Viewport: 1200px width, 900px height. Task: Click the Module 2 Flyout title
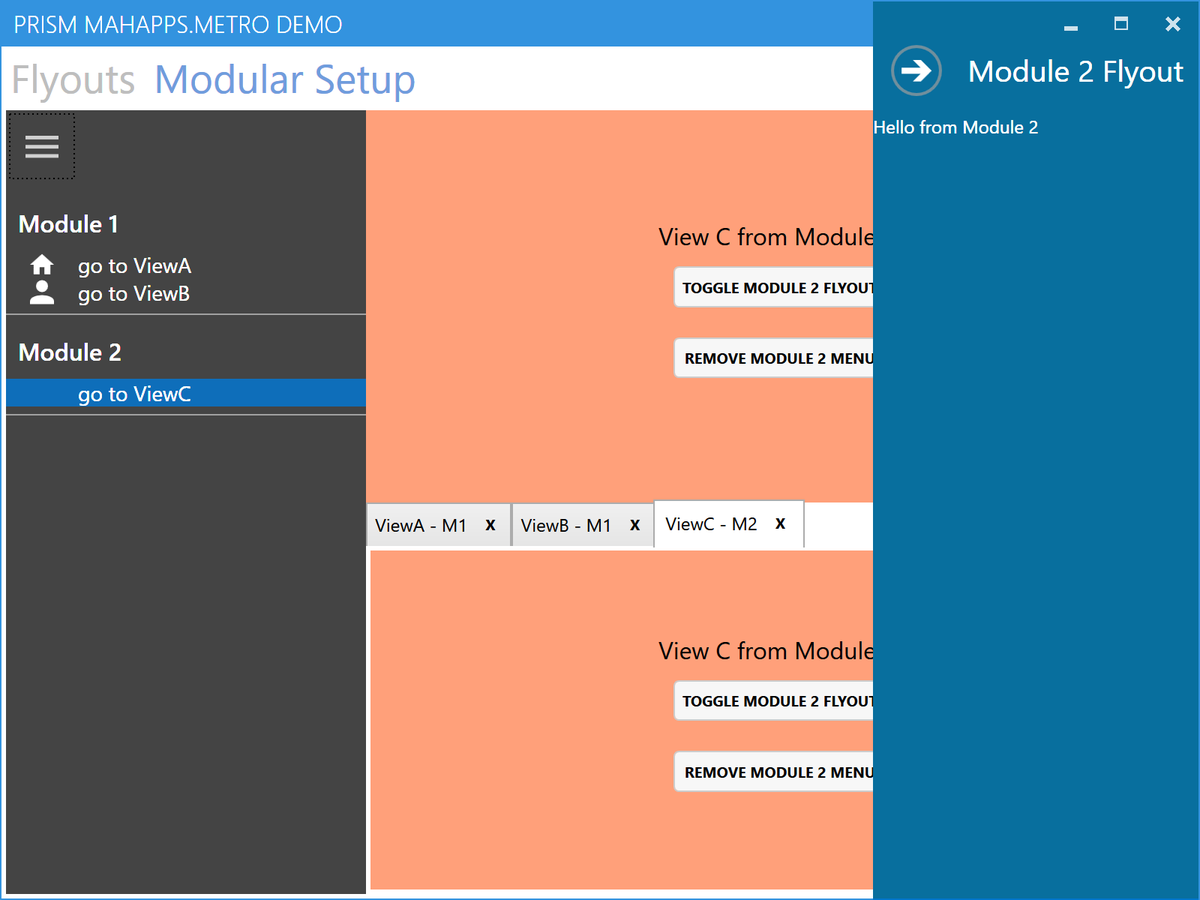[1076, 71]
